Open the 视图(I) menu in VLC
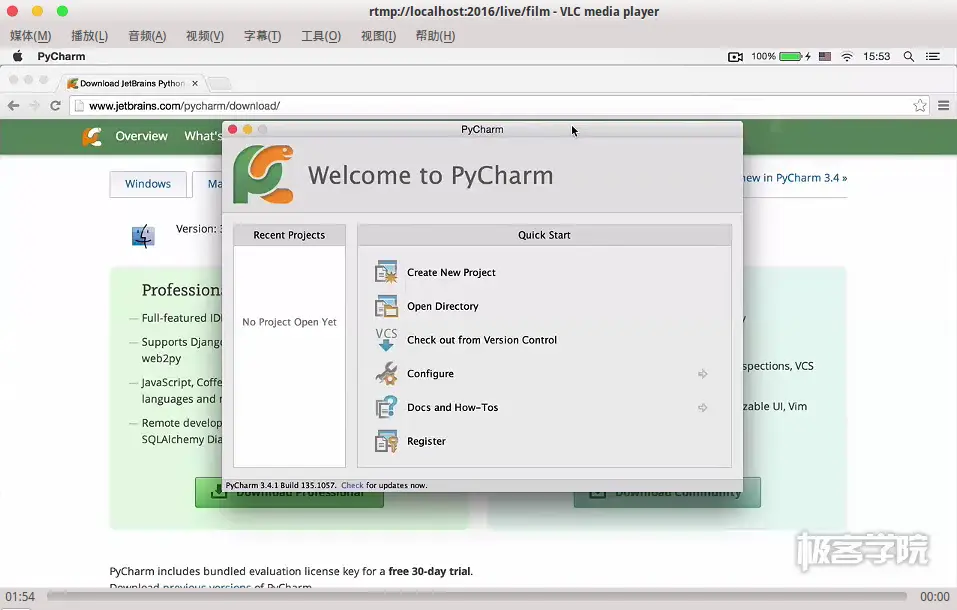The image size is (957, 610). click(x=378, y=36)
